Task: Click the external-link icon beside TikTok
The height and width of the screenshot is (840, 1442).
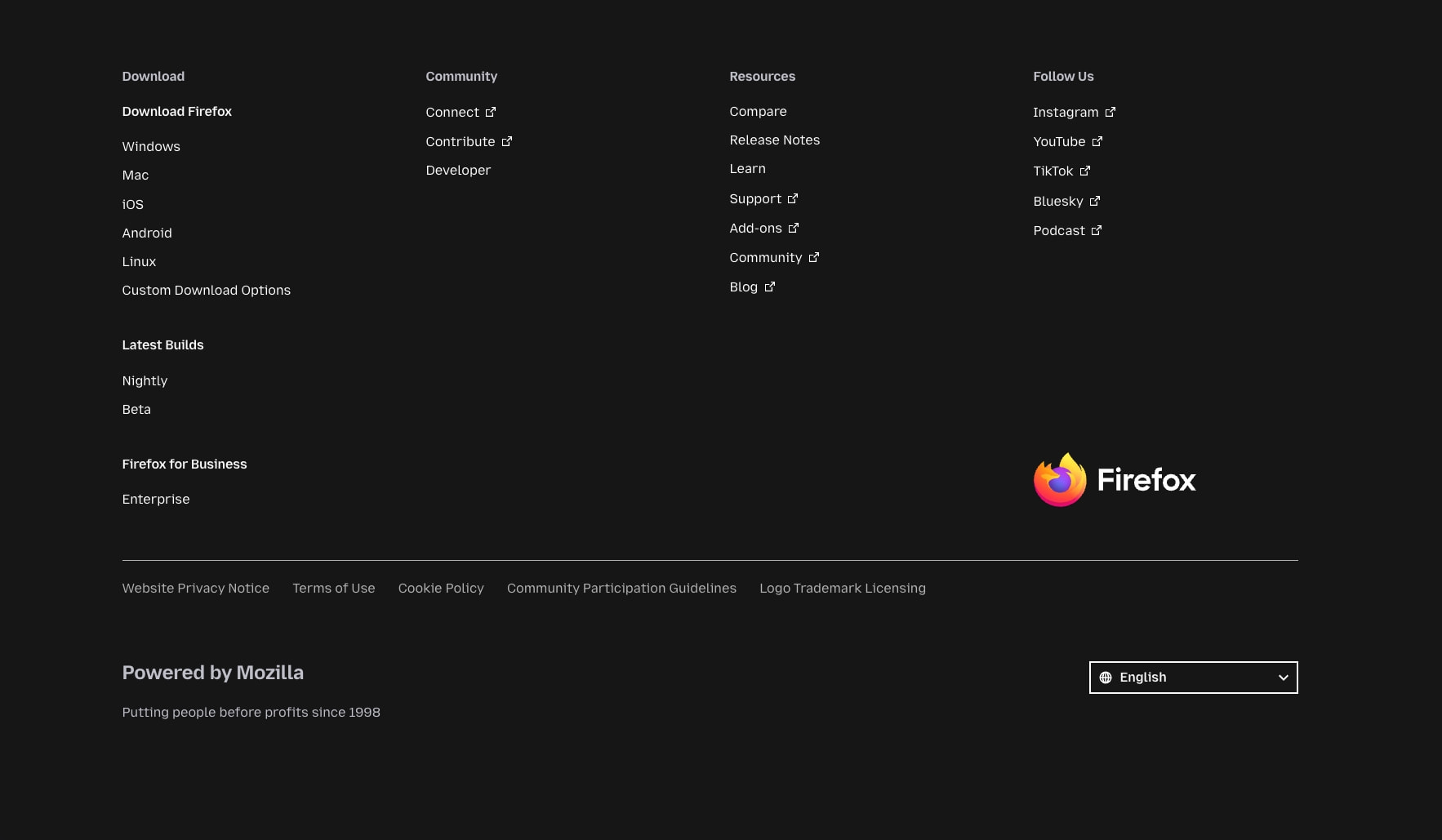Action: point(1085,171)
